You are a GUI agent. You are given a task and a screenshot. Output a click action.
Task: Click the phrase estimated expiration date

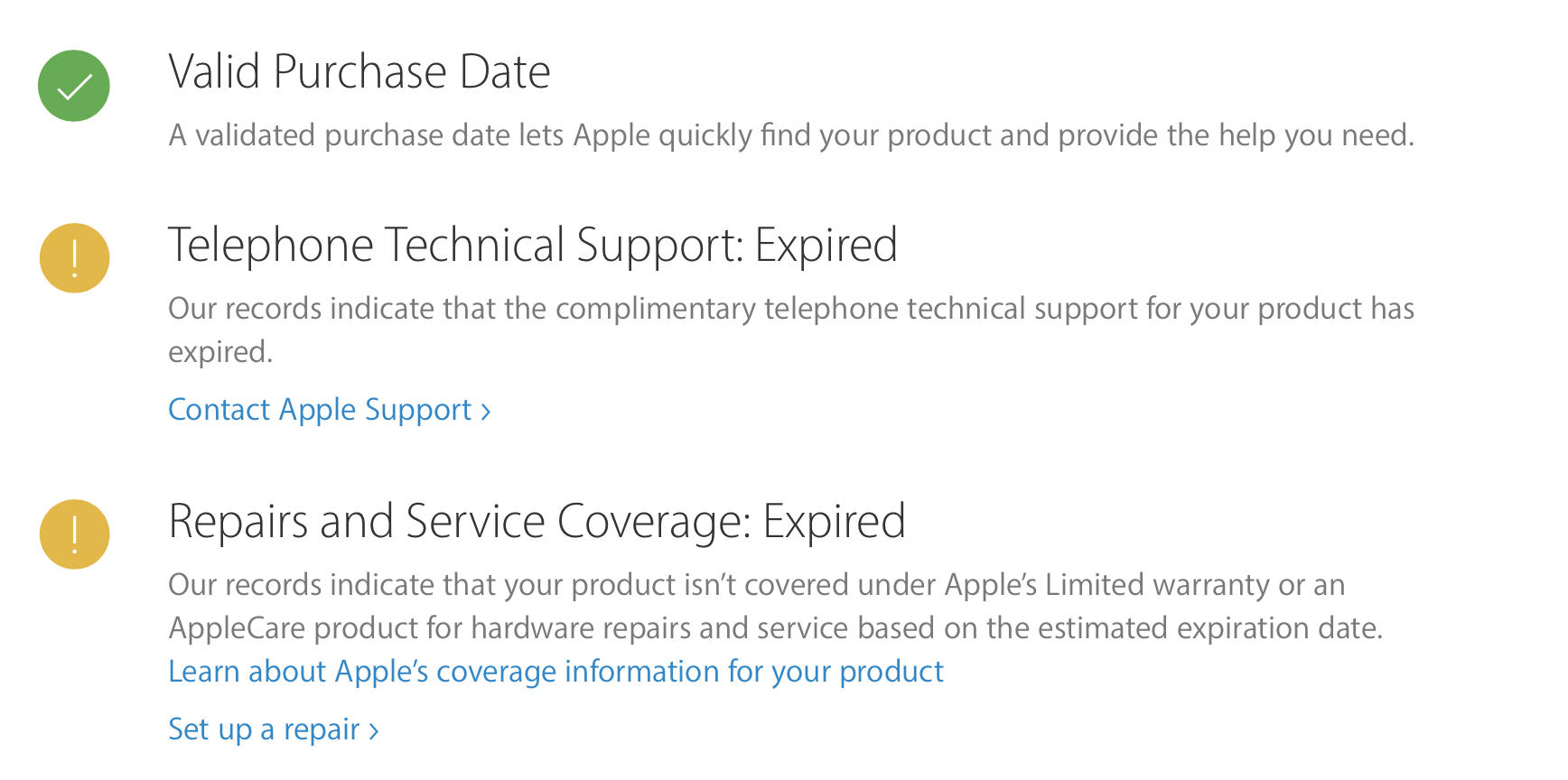(1209, 628)
